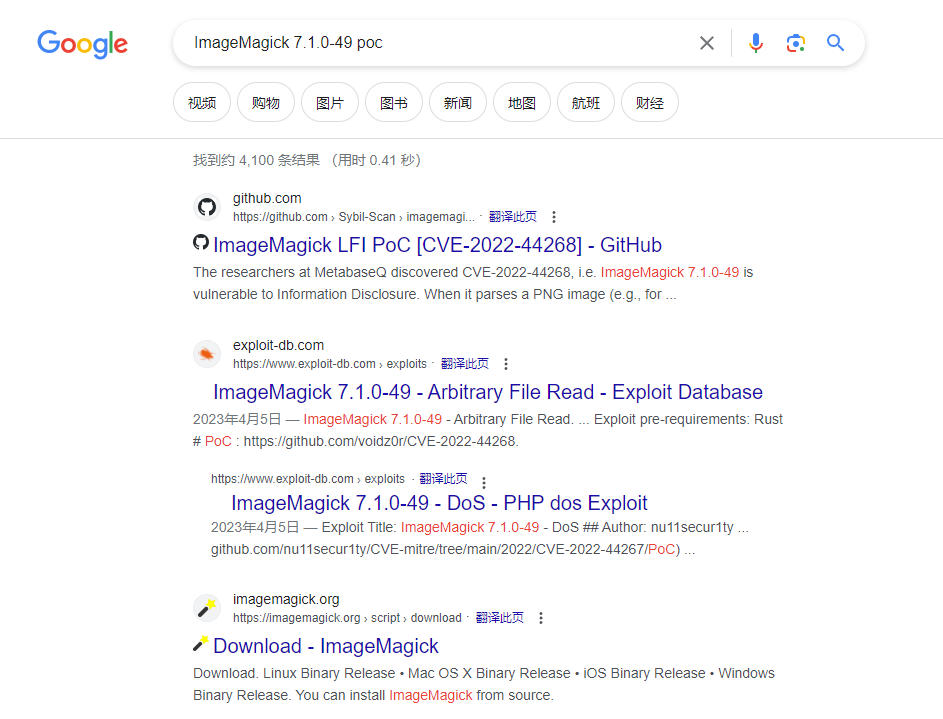Screen dimensions: 943x719
Task: Click 翻译此页 for the DoS result
Action: 443,479
